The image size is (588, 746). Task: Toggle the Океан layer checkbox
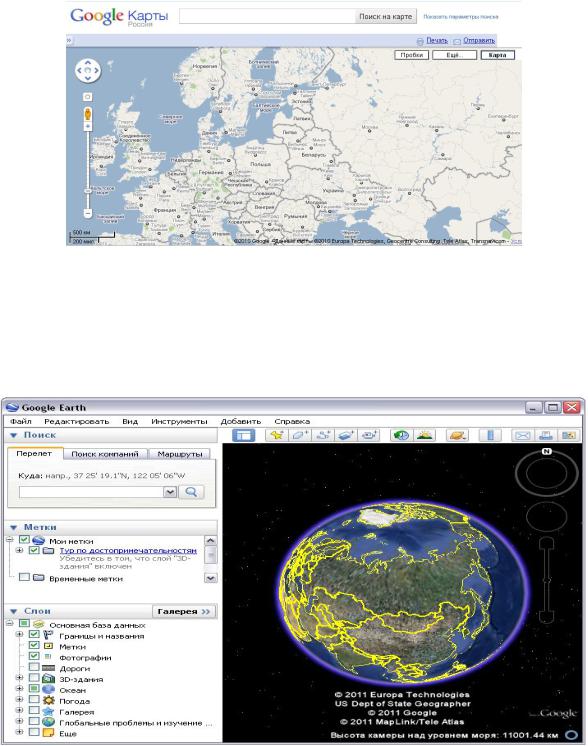34,688
